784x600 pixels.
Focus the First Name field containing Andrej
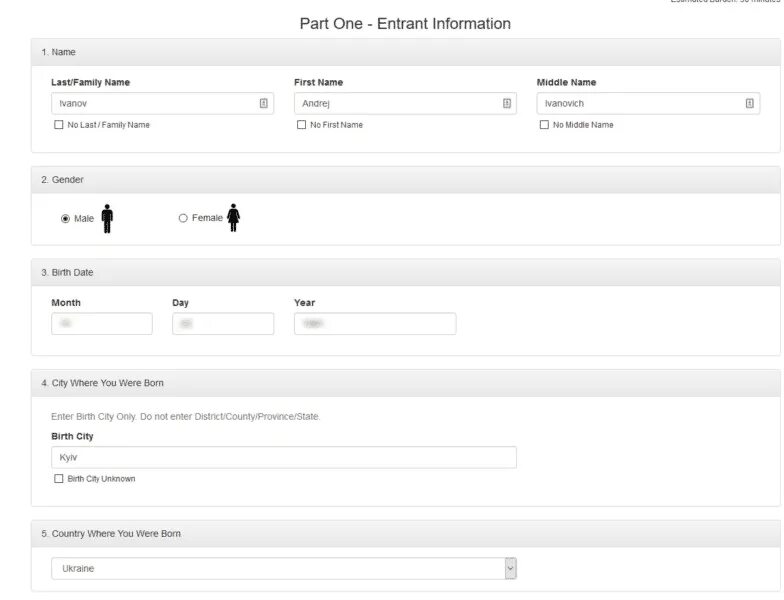tap(395, 103)
